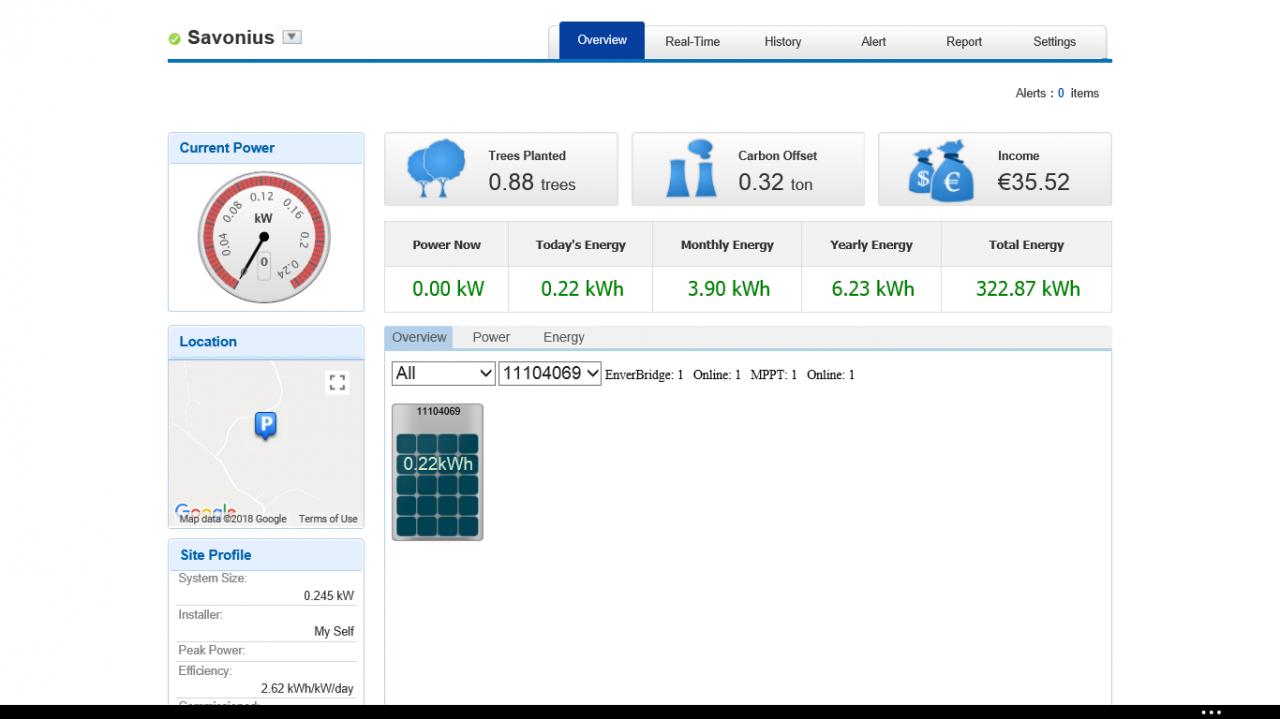Click the Income money bags icon
The height and width of the screenshot is (719, 1280).
941,170
